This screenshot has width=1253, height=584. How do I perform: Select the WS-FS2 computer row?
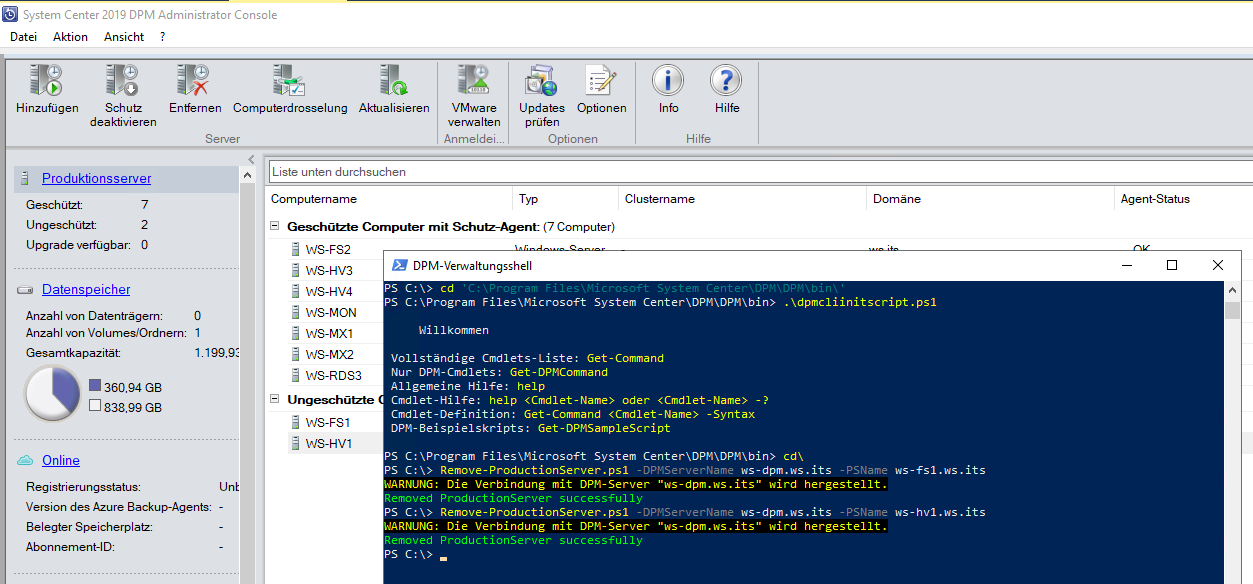pos(328,249)
